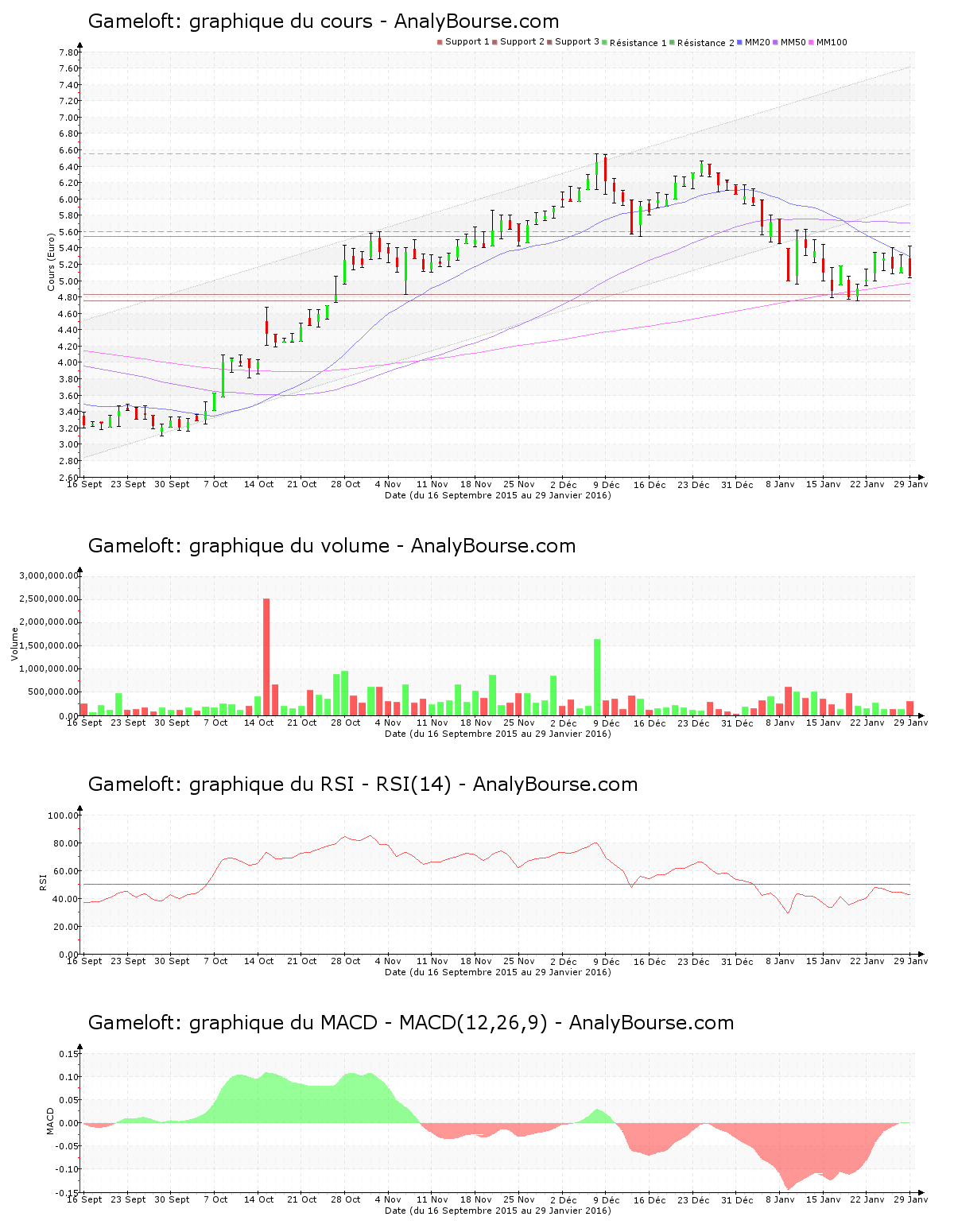Click '15 Janv' under the RSI chart
The image size is (954, 1232).
click(824, 961)
